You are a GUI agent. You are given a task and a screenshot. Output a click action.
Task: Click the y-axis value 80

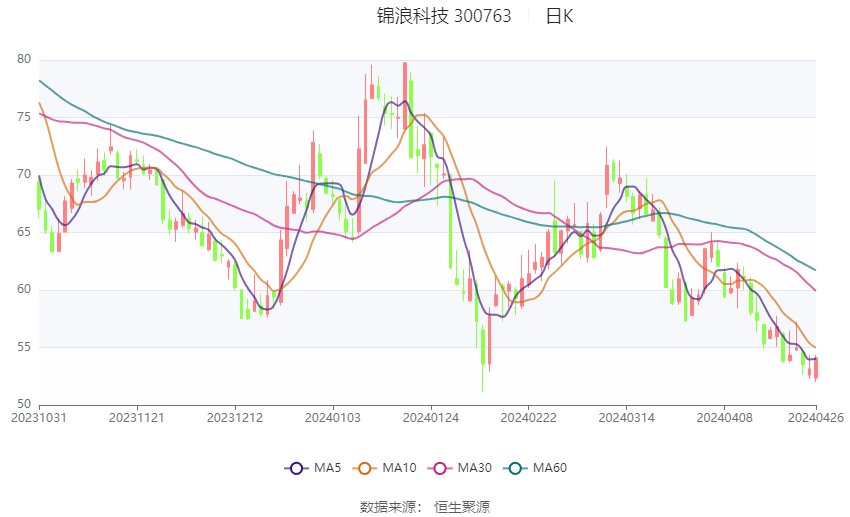click(24, 59)
